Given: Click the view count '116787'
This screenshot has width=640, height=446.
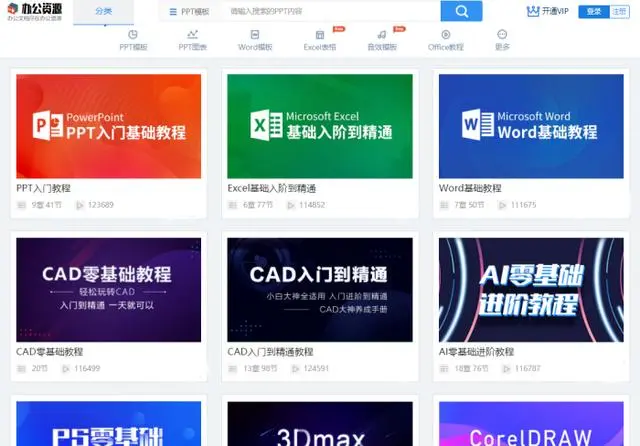Looking at the screenshot, I should [528, 368].
